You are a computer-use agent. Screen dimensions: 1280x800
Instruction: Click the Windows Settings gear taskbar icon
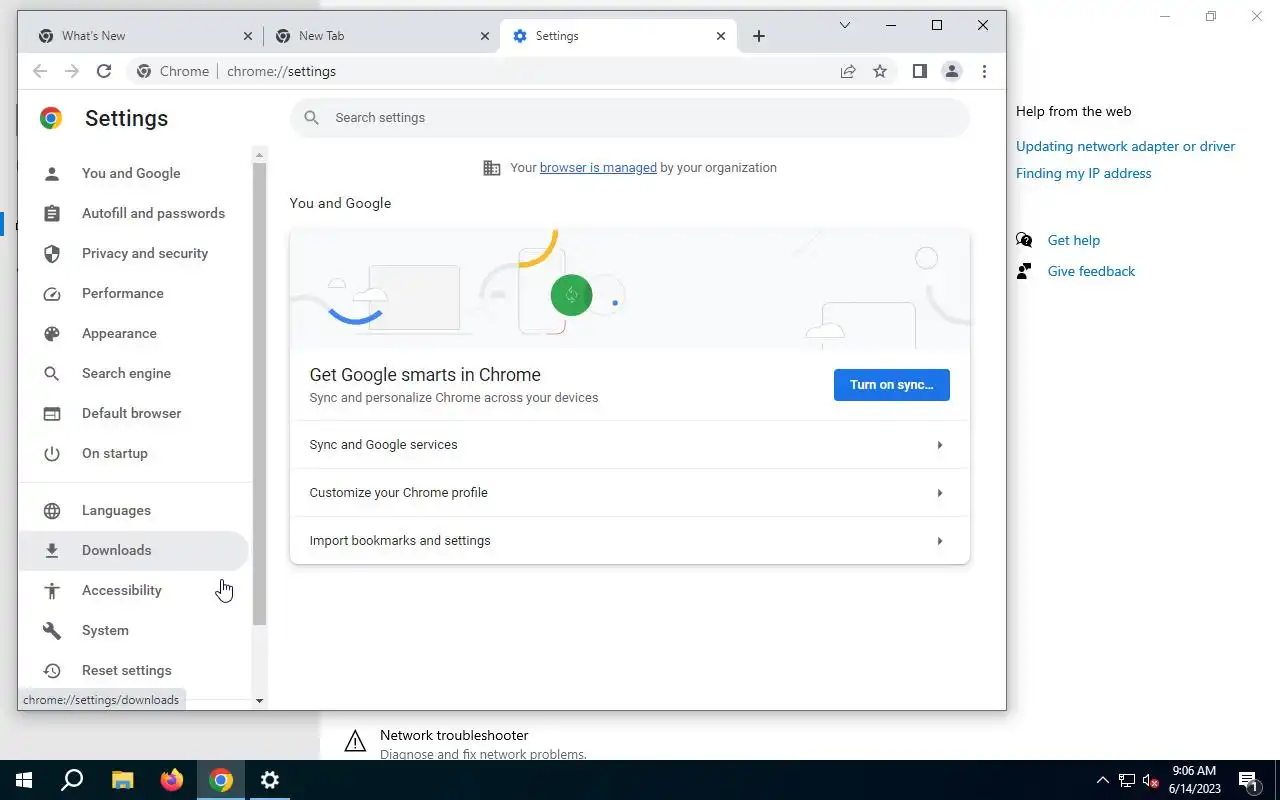pos(270,780)
